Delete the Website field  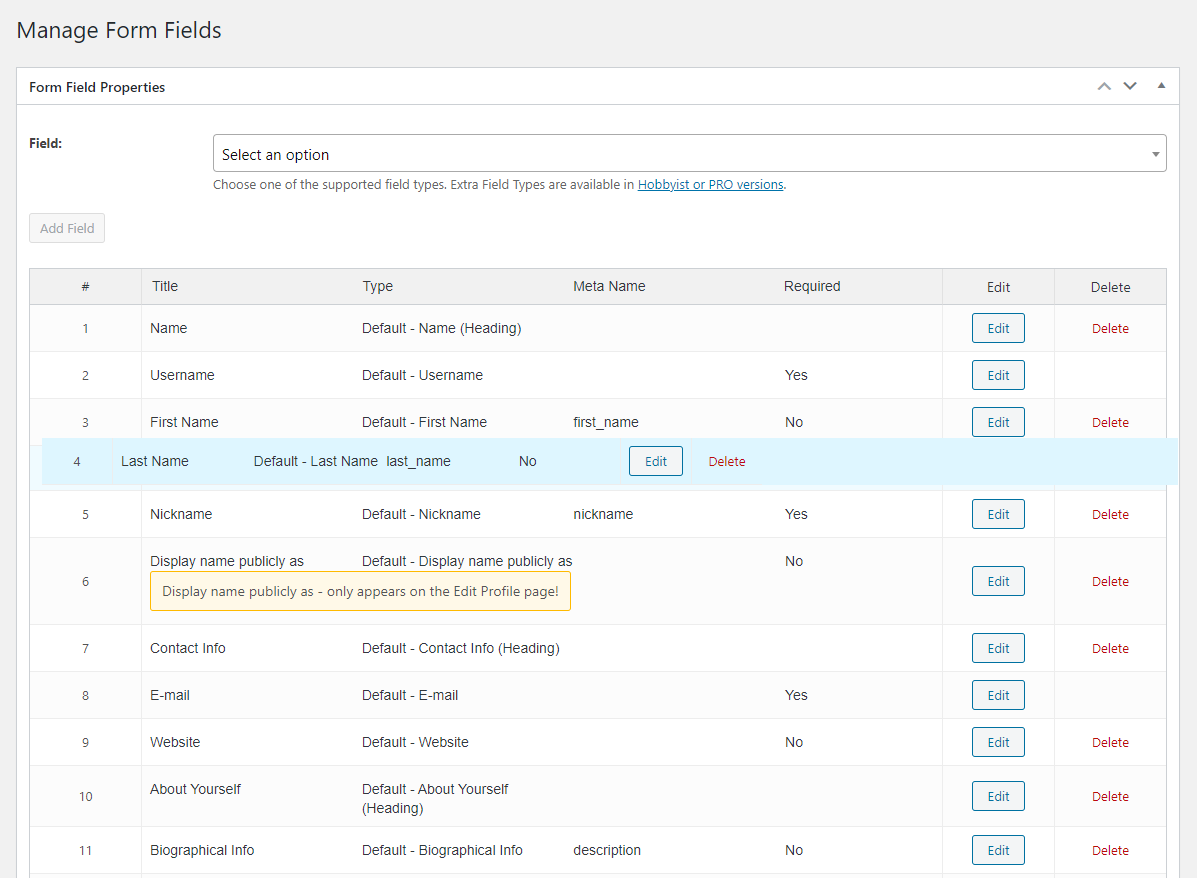(1110, 742)
